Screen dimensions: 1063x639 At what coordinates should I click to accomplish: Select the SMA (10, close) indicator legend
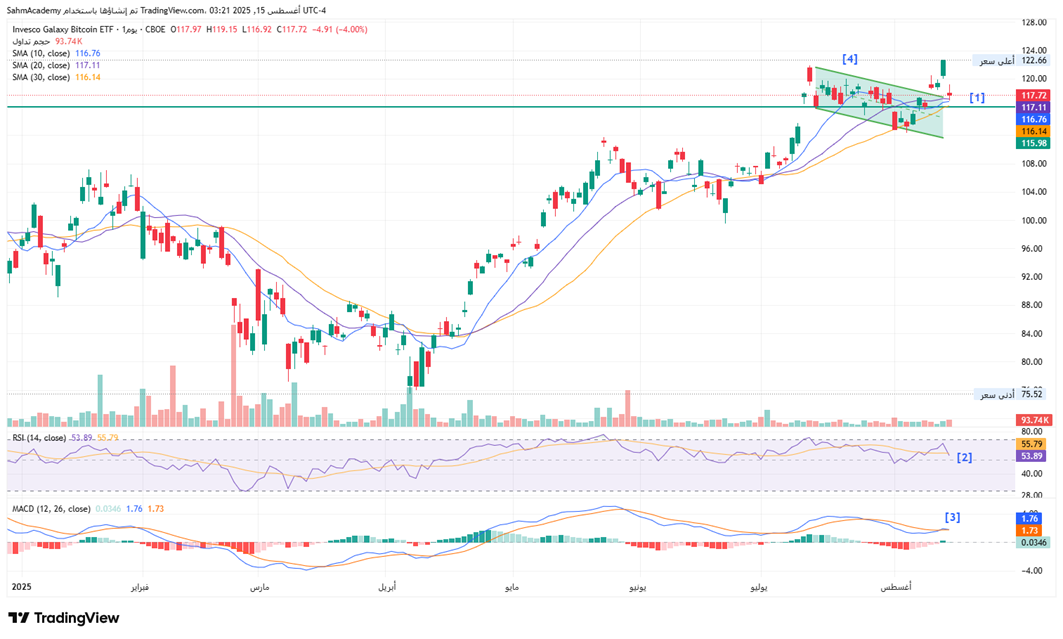[41, 53]
